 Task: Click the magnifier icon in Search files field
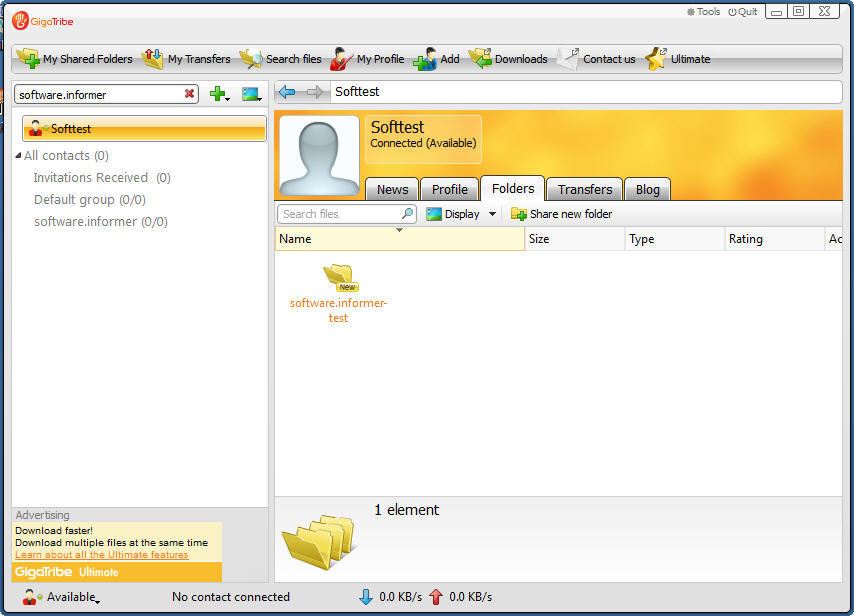point(407,214)
